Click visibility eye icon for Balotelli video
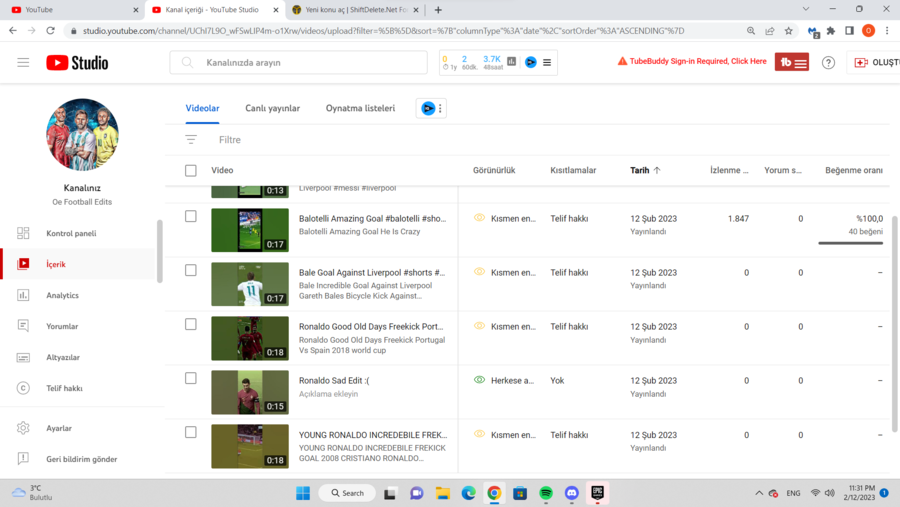The image size is (900, 507). tap(479, 218)
